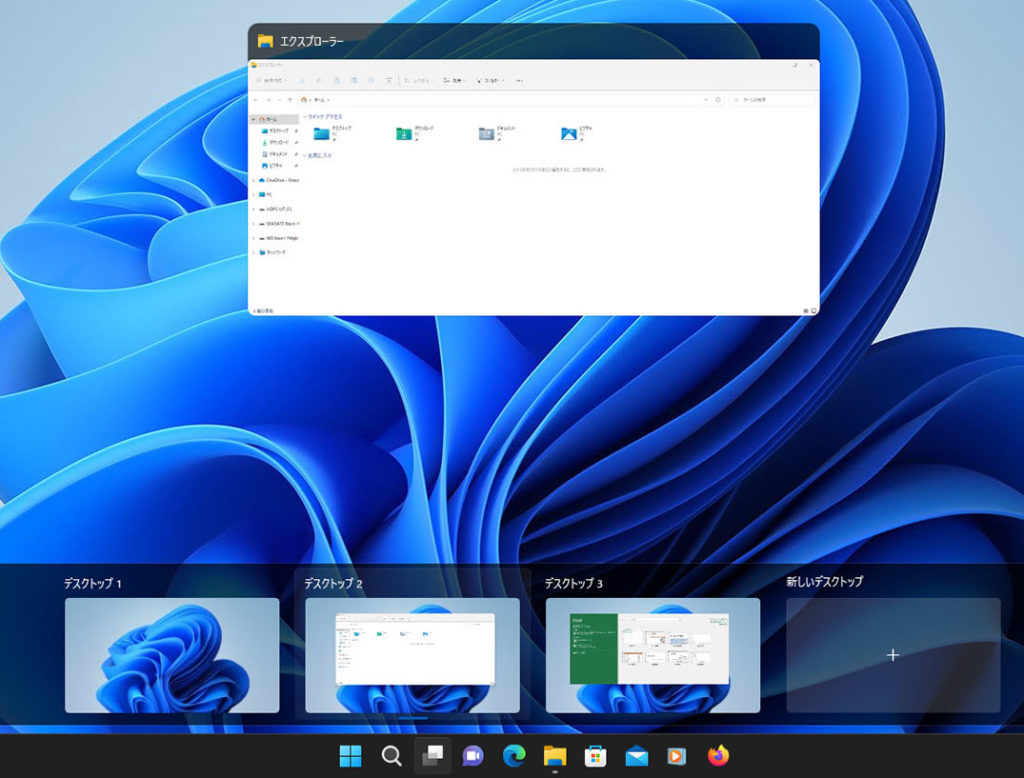Click the デスクトップ 3 name label
The image size is (1024, 778).
pyautogui.click(x=574, y=583)
